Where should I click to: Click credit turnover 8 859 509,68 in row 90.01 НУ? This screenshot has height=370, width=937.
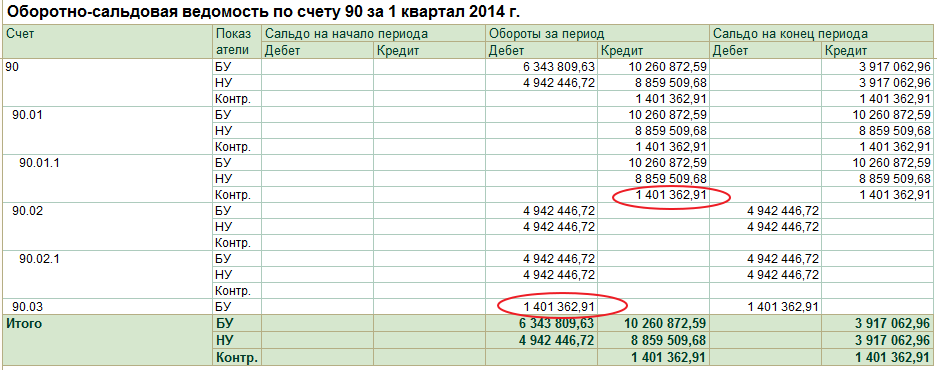(670, 131)
